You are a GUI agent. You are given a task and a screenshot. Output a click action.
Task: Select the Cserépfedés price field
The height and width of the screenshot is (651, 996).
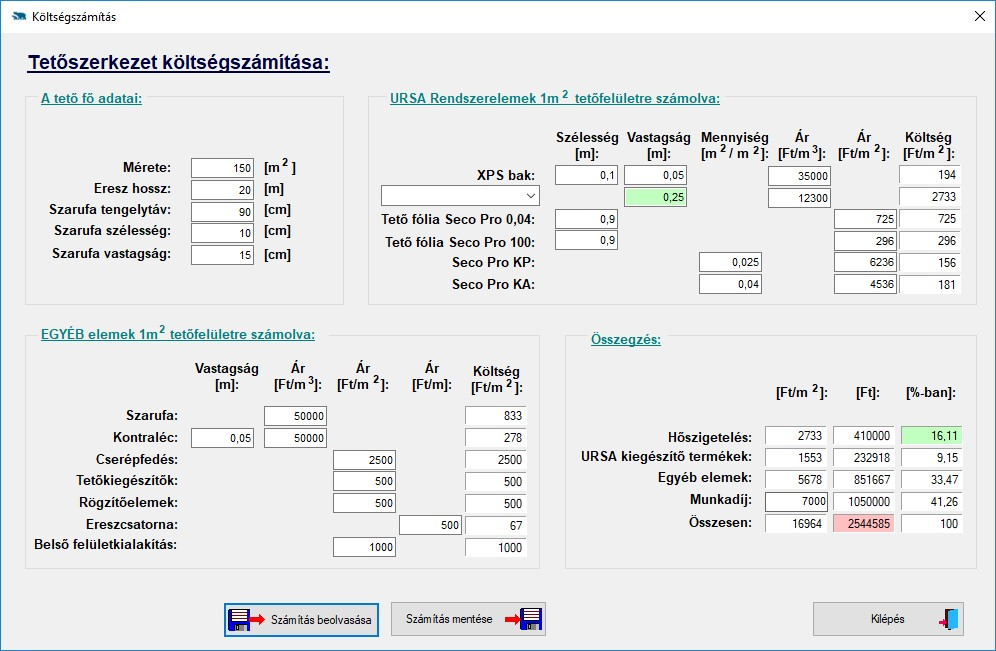tap(364, 460)
